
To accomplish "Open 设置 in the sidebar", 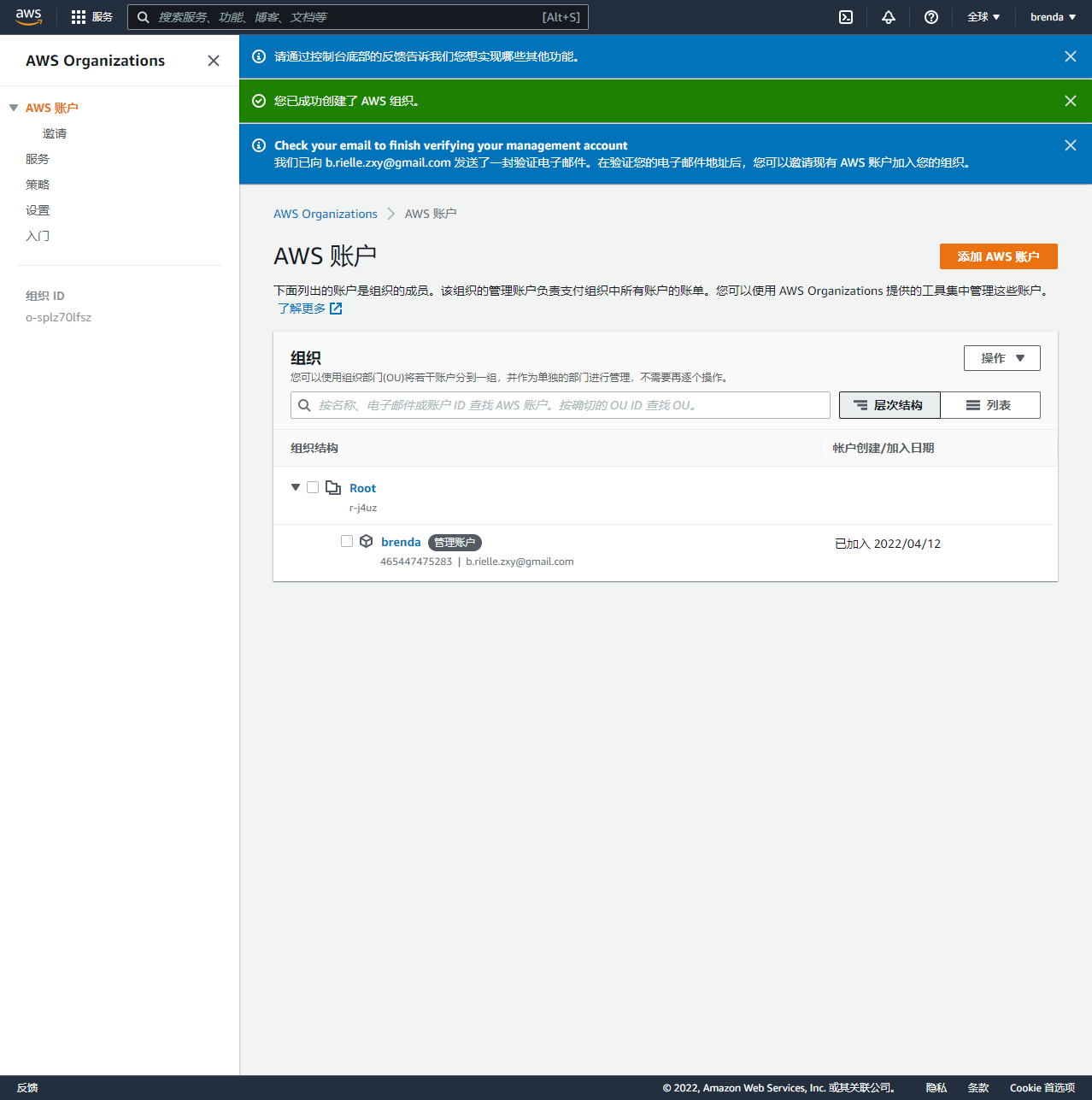I will coord(38,210).
